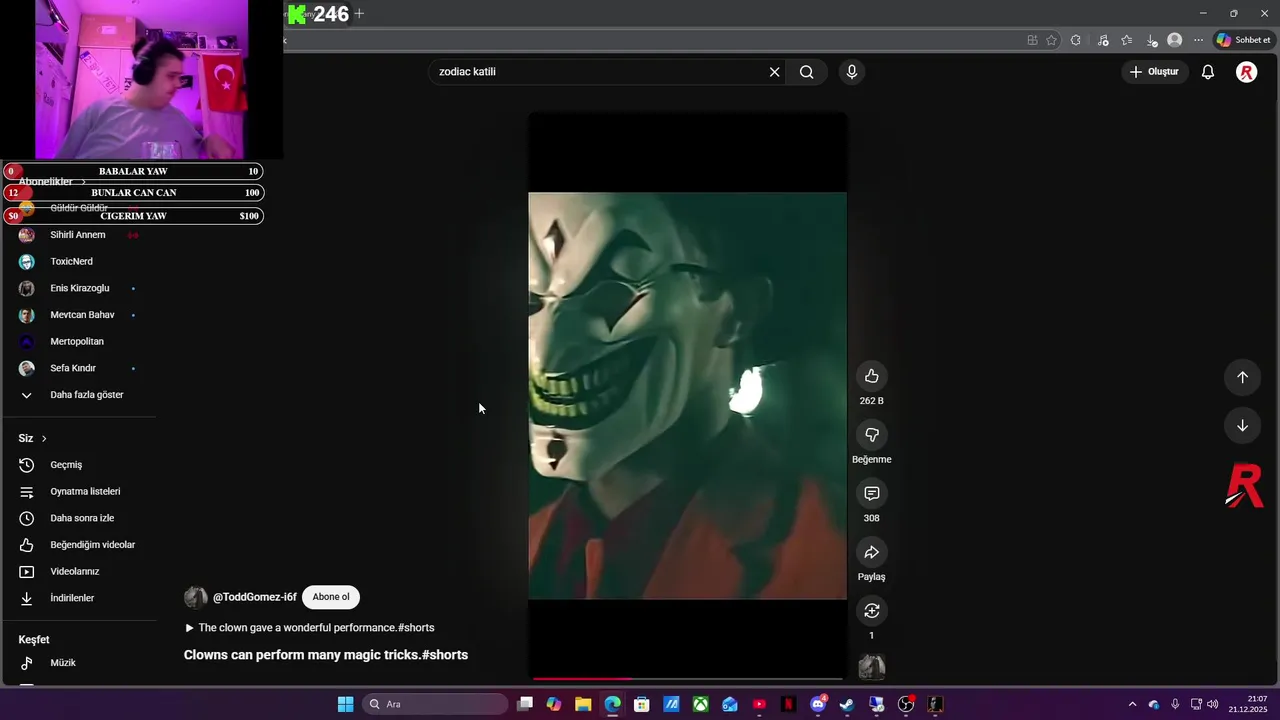Share the Short via Paylaş
The image size is (1280, 720).
(x=872, y=552)
